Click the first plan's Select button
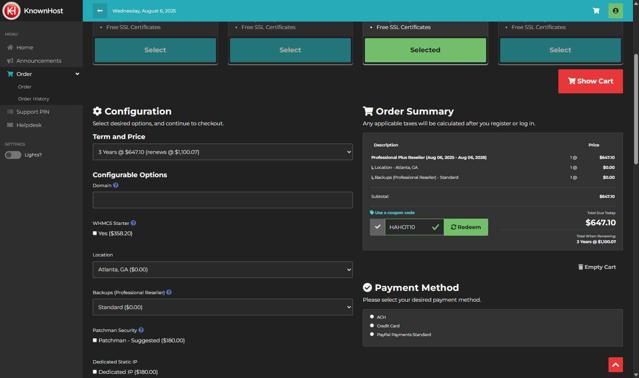Viewport: 639px width, 378px height. [155, 50]
